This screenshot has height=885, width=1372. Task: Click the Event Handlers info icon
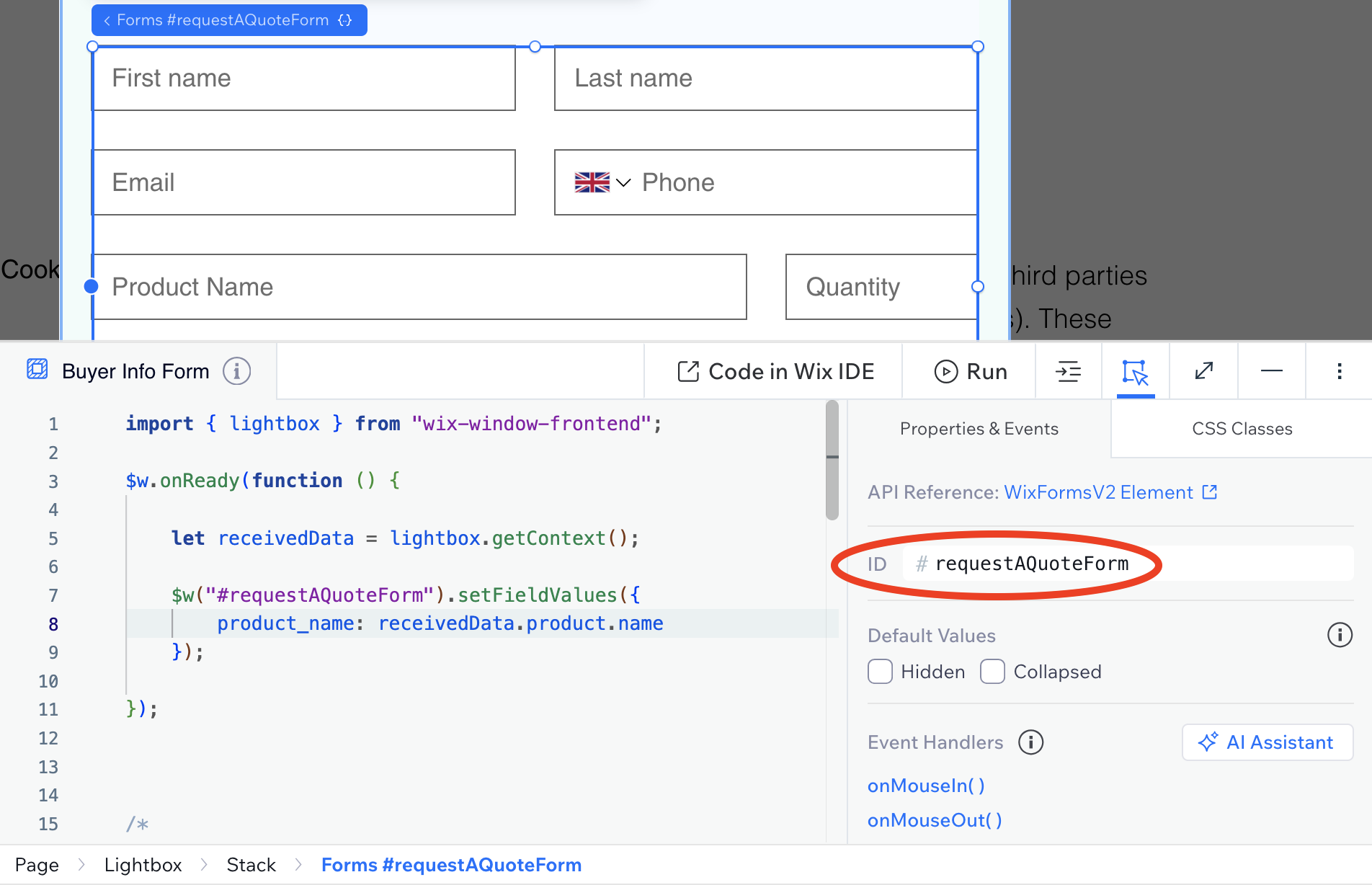point(1030,742)
